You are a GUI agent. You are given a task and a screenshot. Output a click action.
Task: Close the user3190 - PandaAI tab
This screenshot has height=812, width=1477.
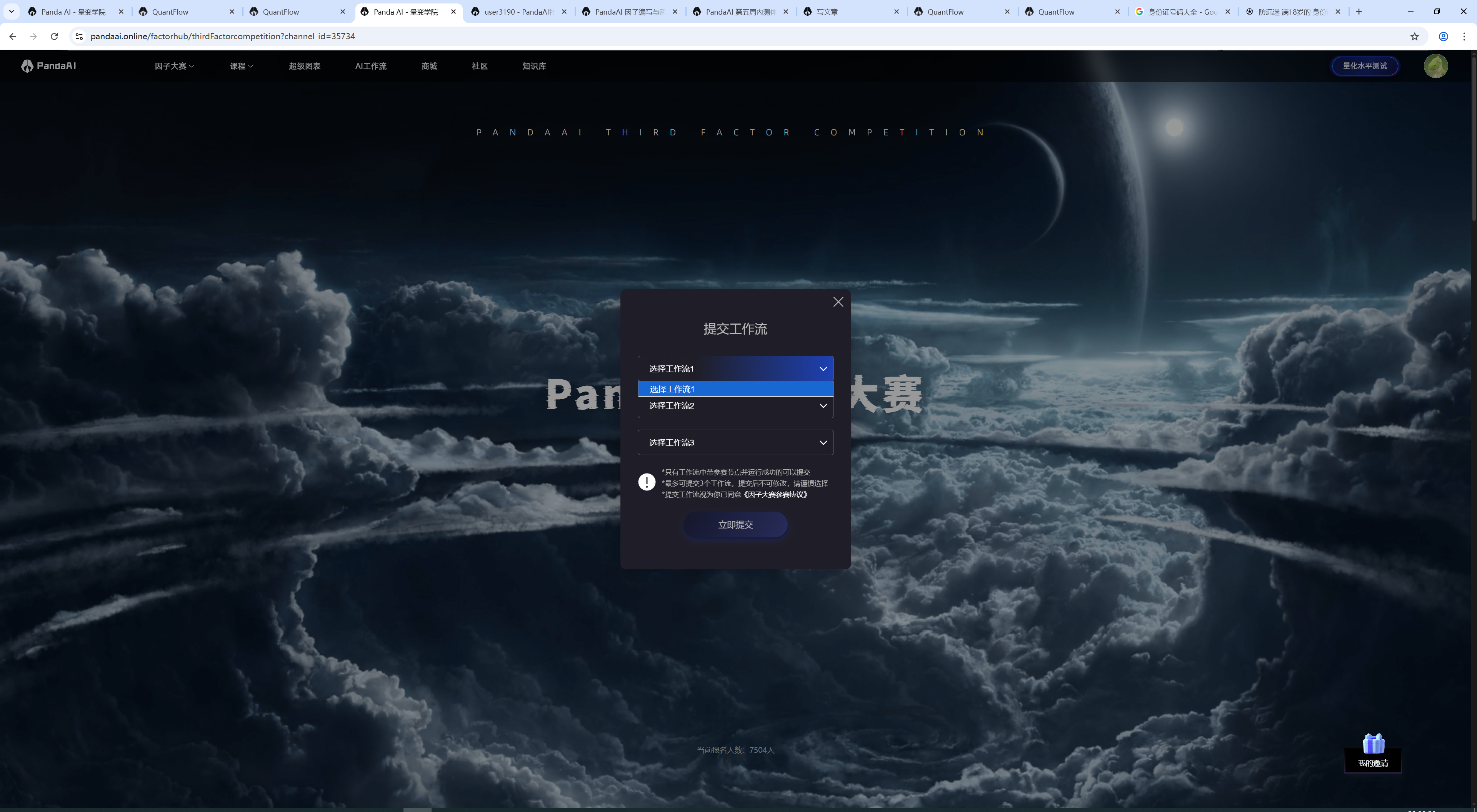click(x=564, y=12)
